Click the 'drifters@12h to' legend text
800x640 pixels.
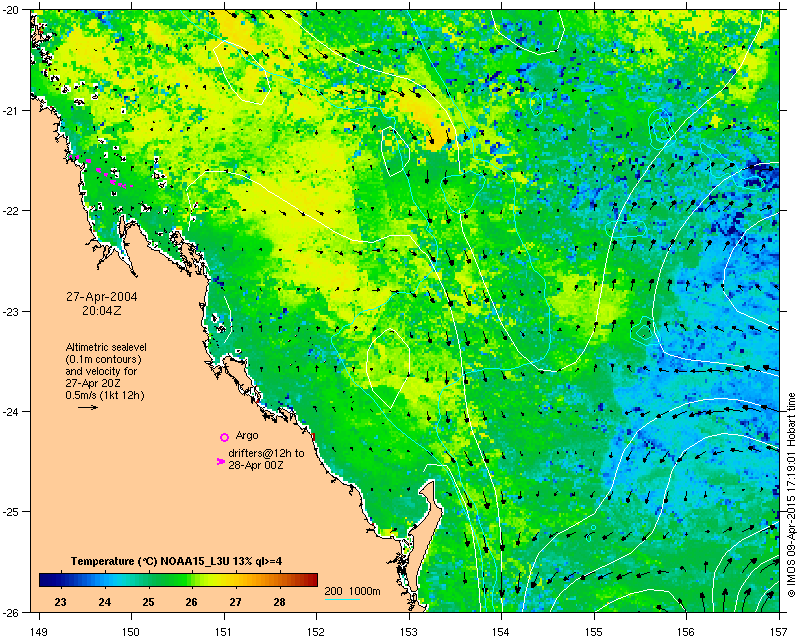click(x=266, y=453)
